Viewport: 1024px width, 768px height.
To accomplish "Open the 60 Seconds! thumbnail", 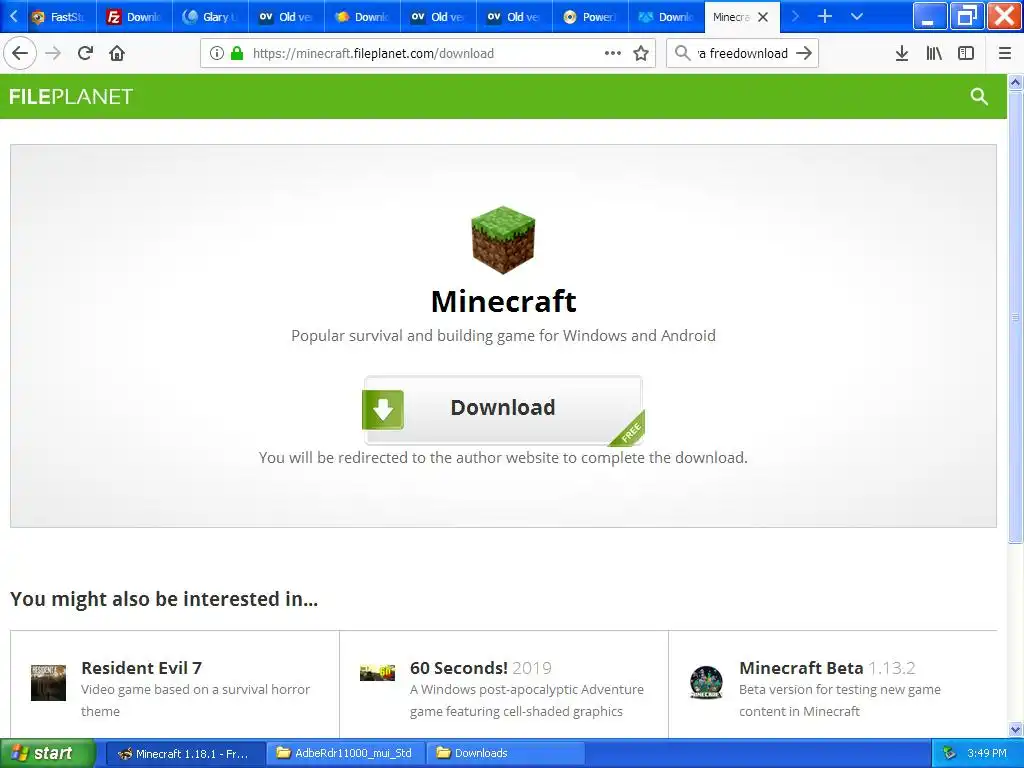I will (377, 673).
